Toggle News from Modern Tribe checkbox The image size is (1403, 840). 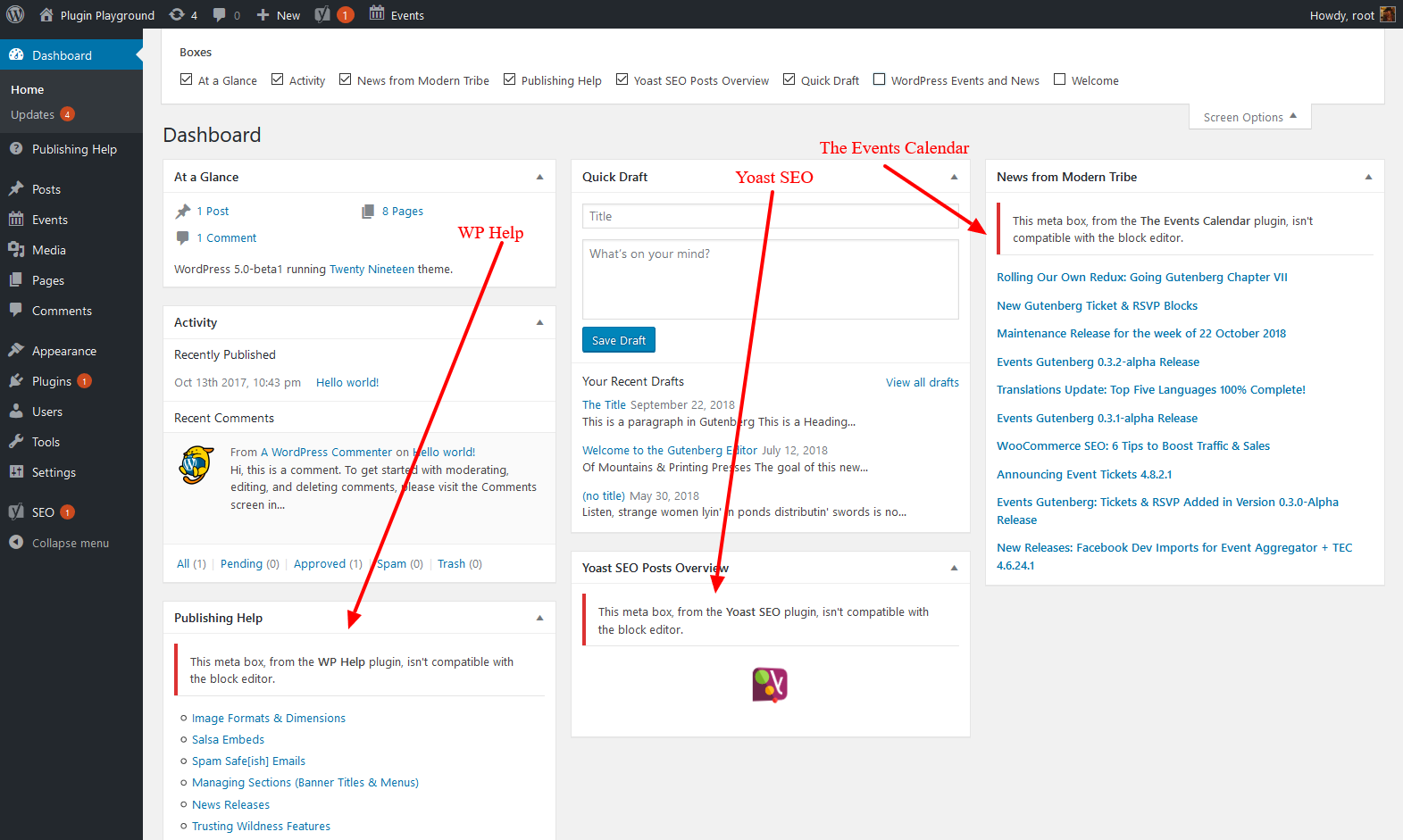[x=346, y=79]
